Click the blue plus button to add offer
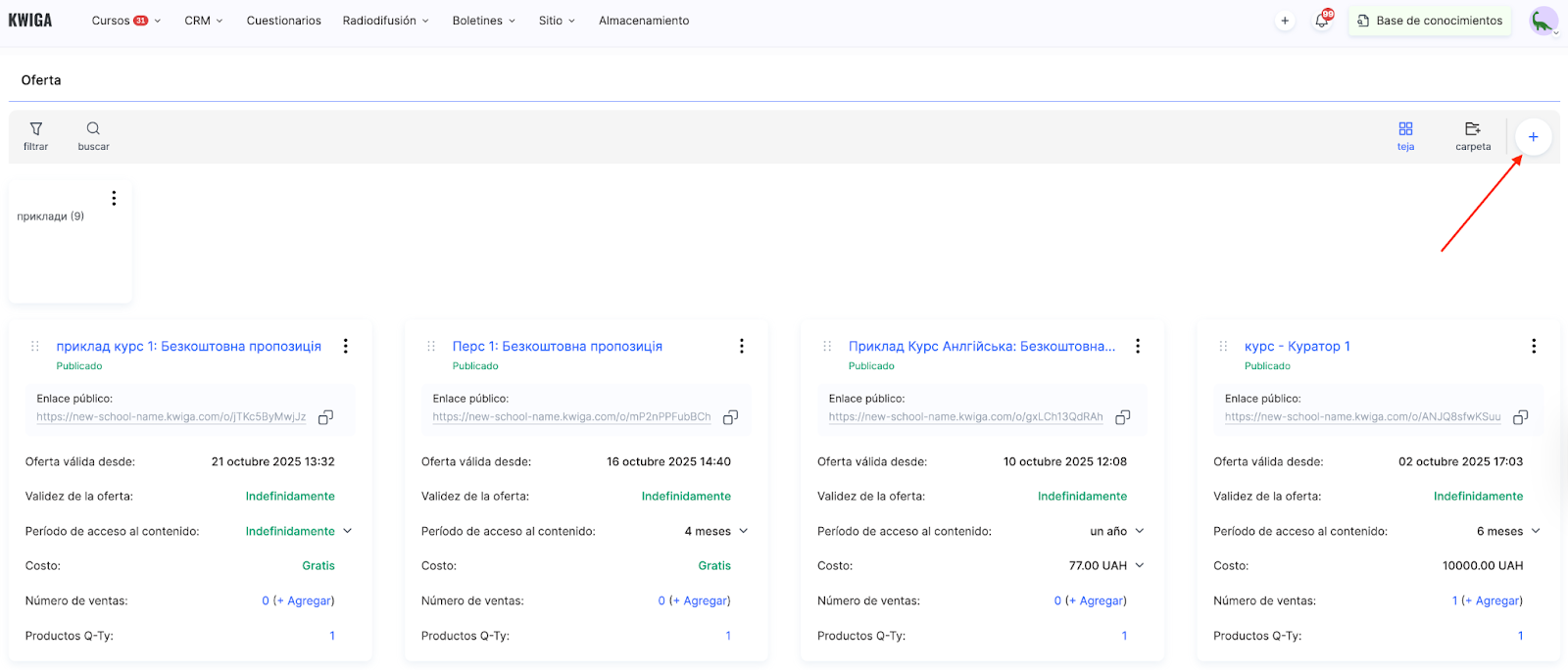 [x=1533, y=137]
